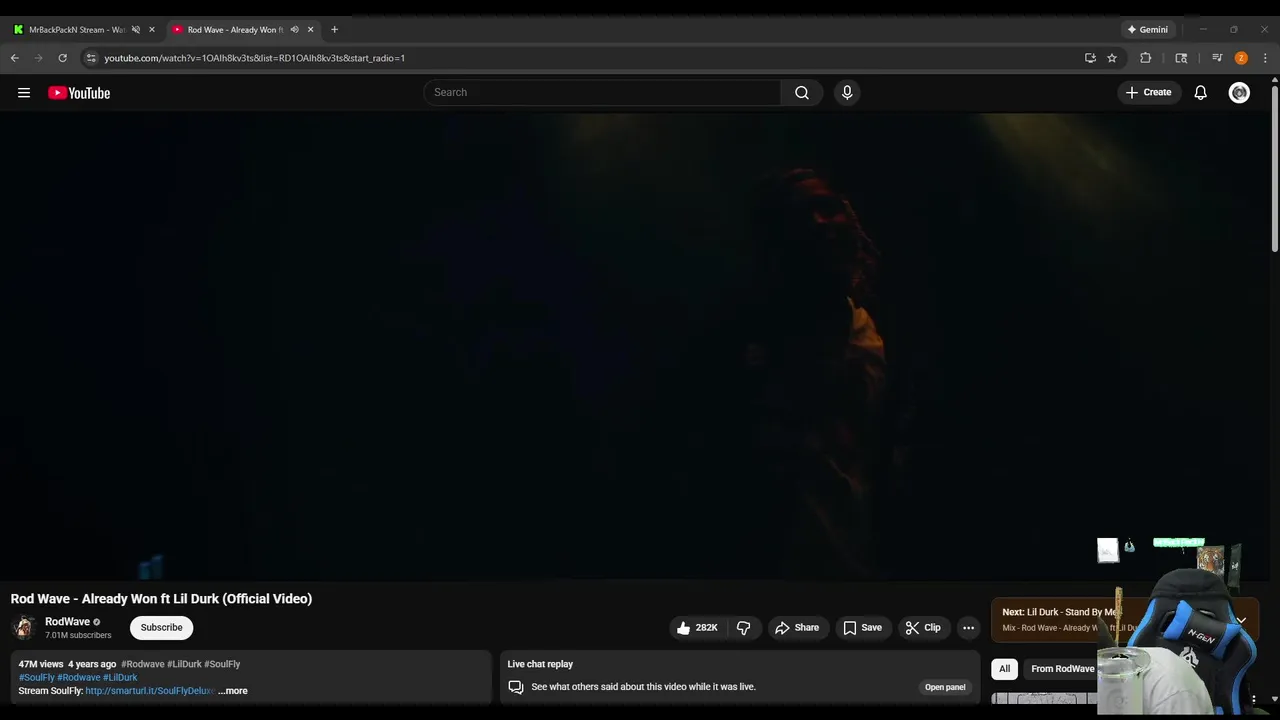1280x720 pixels.
Task: Clip the video with scissors button
Action: click(x=922, y=628)
